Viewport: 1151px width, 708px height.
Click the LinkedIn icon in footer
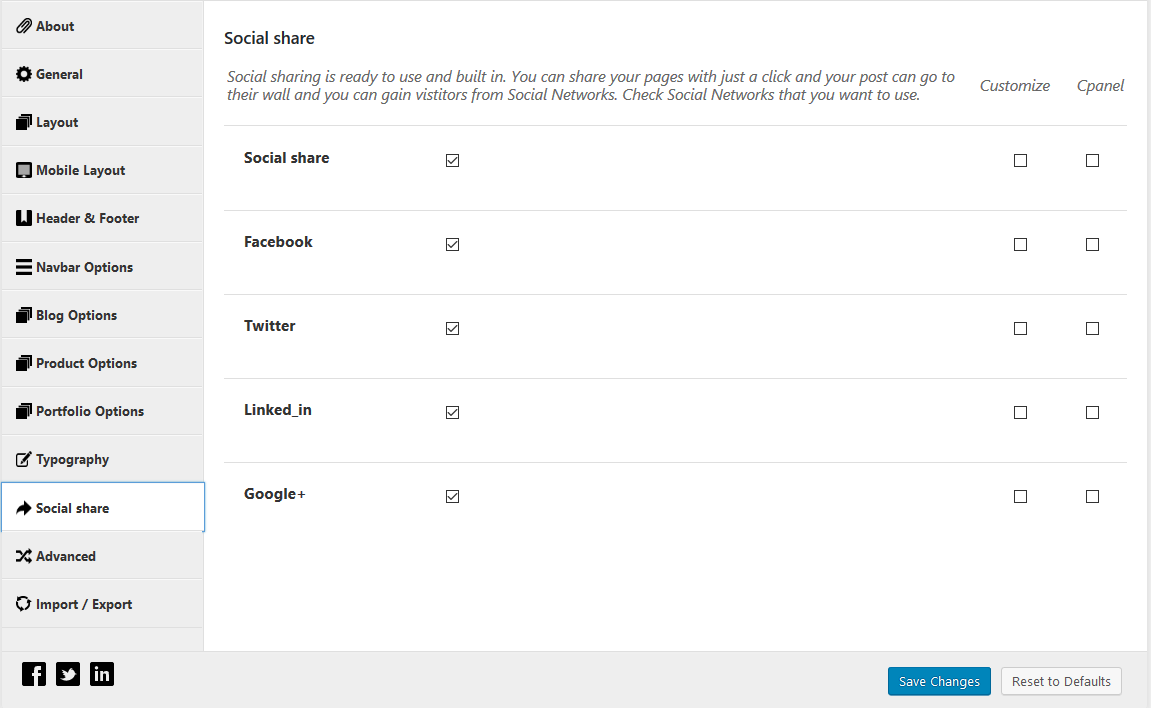(102, 674)
